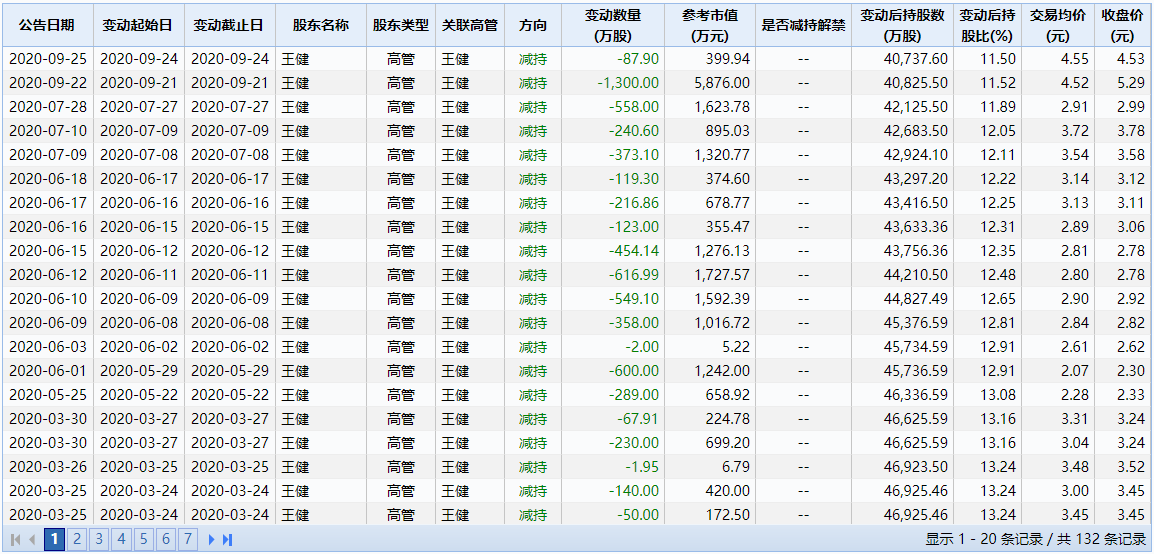Viewport: 1154px width, 554px height.
Task: Click the 2020-07-28 date cell
Action: (x=47, y=107)
